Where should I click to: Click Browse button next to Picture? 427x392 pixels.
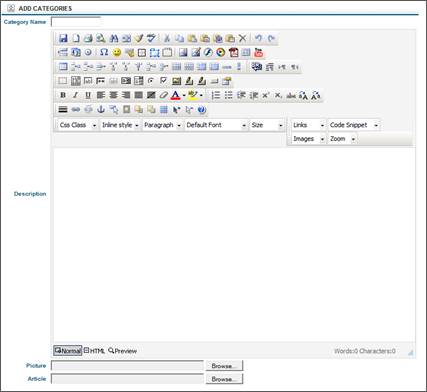click(x=224, y=366)
